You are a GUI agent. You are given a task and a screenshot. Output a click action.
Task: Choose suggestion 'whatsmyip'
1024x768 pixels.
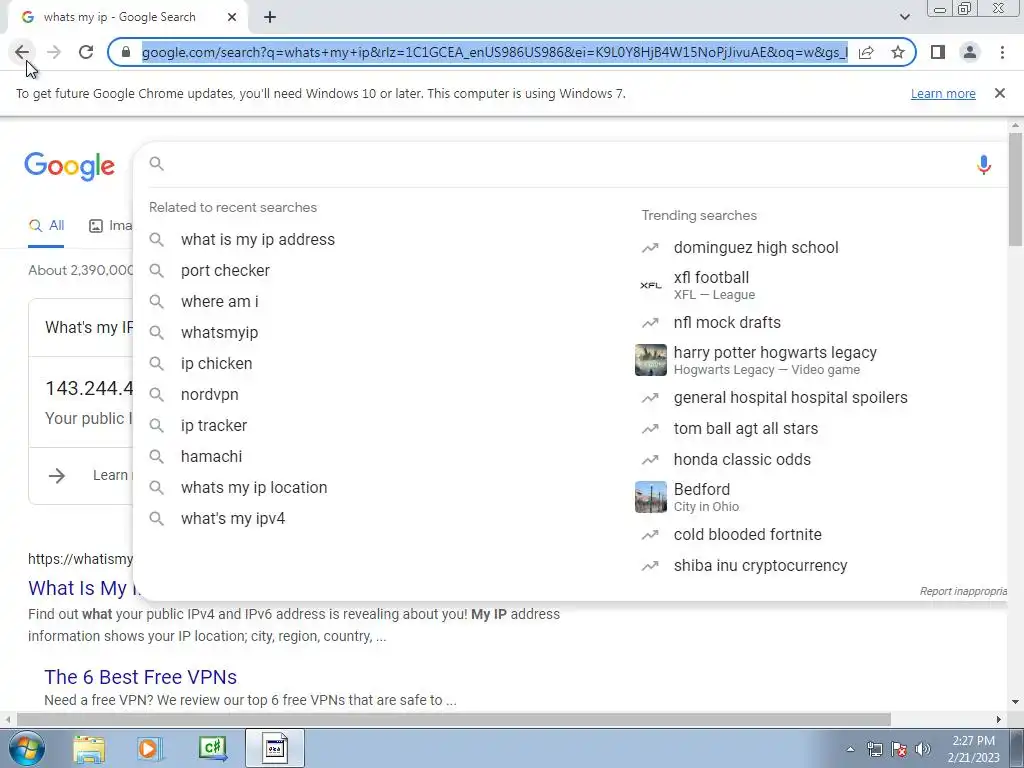219,332
